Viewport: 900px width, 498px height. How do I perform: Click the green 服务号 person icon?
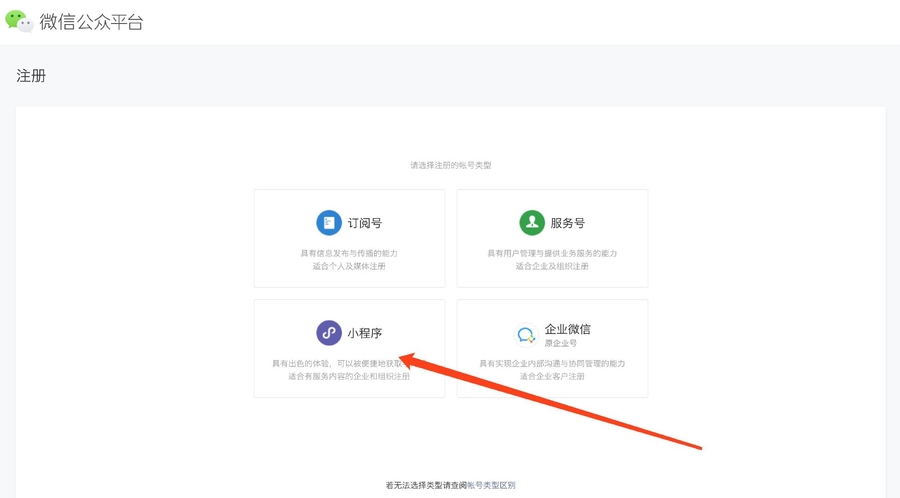tap(531, 223)
